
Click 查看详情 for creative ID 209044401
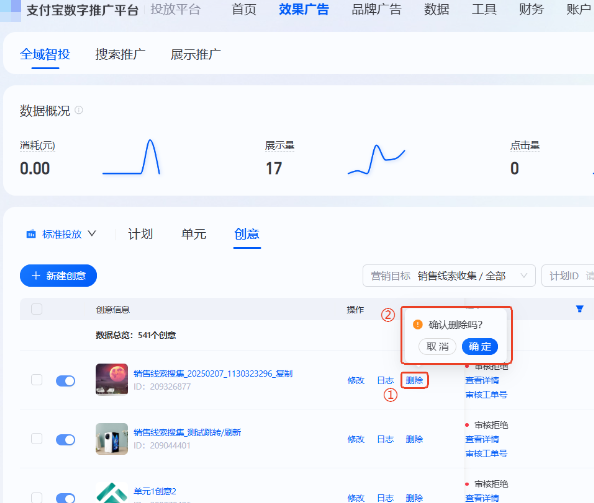coord(482,439)
